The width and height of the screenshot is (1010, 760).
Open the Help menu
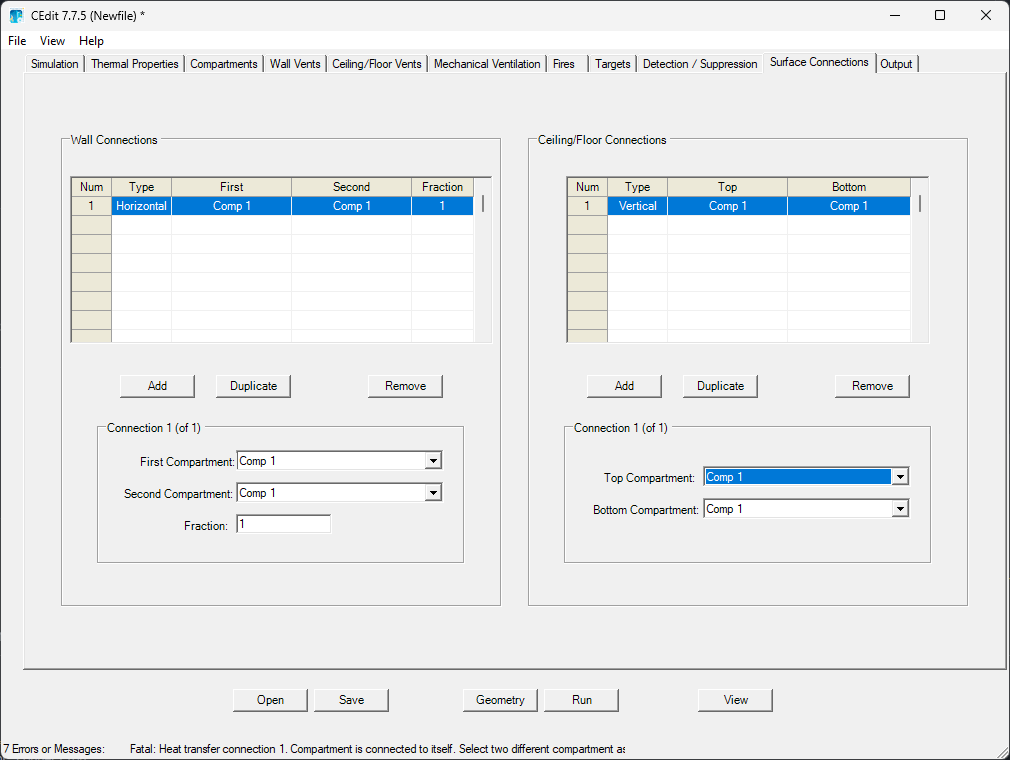[x=91, y=41]
